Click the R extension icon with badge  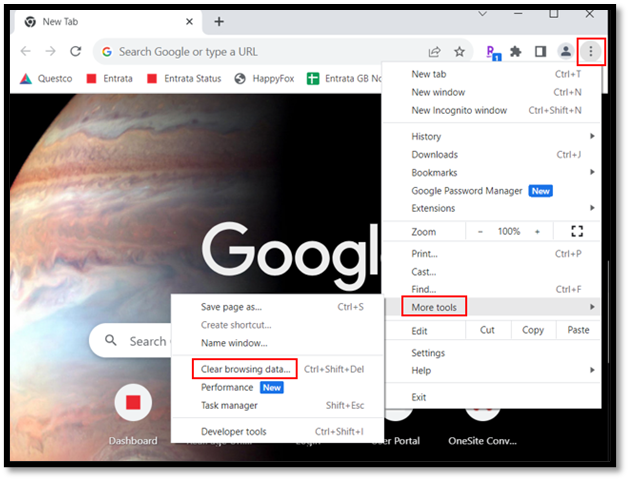coord(493,53)
